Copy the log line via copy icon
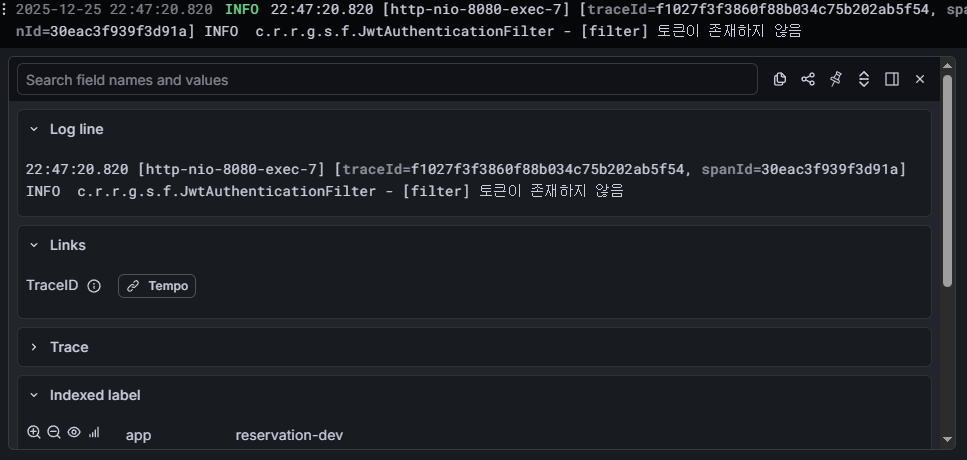967x460 pixels. click(x=780, y=79)
